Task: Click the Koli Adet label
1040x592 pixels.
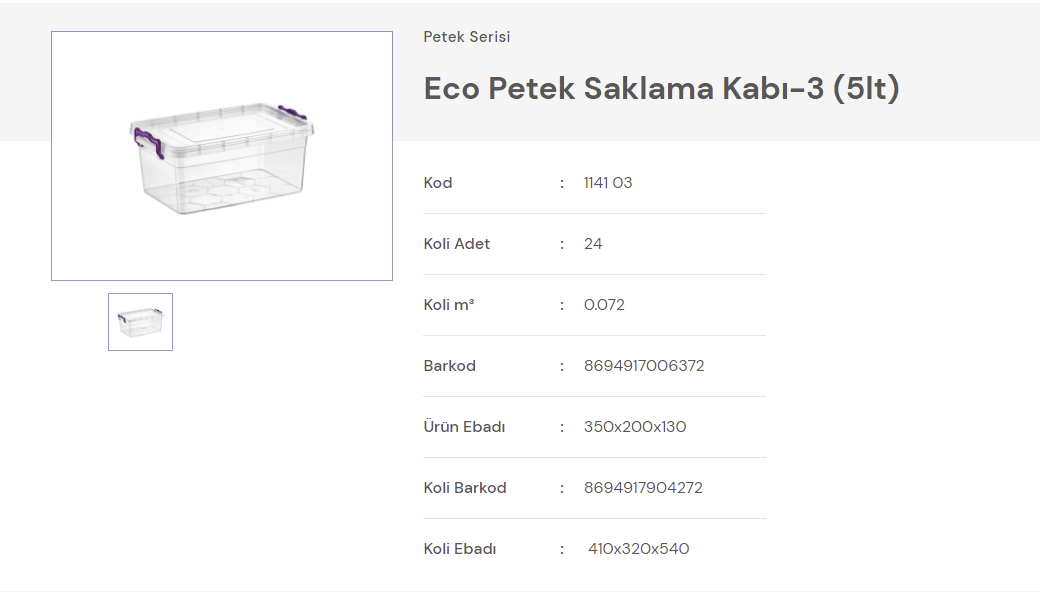Action: [x=457, y=244]
